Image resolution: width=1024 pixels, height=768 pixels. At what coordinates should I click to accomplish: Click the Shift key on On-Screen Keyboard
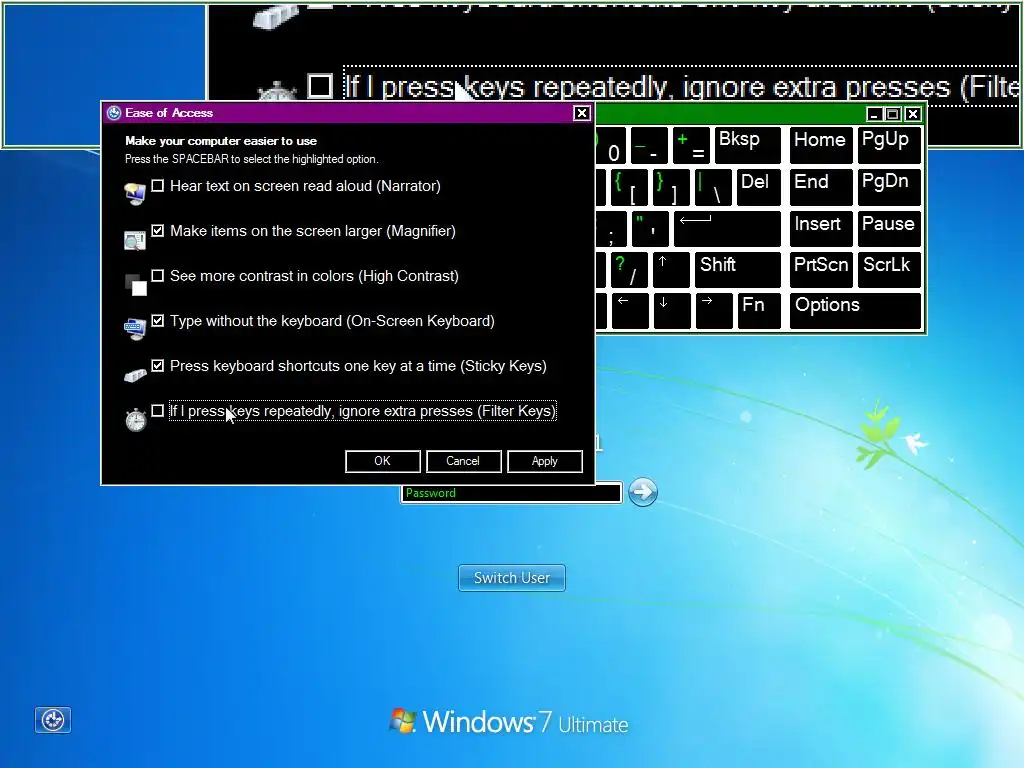[x=738, y=270]
